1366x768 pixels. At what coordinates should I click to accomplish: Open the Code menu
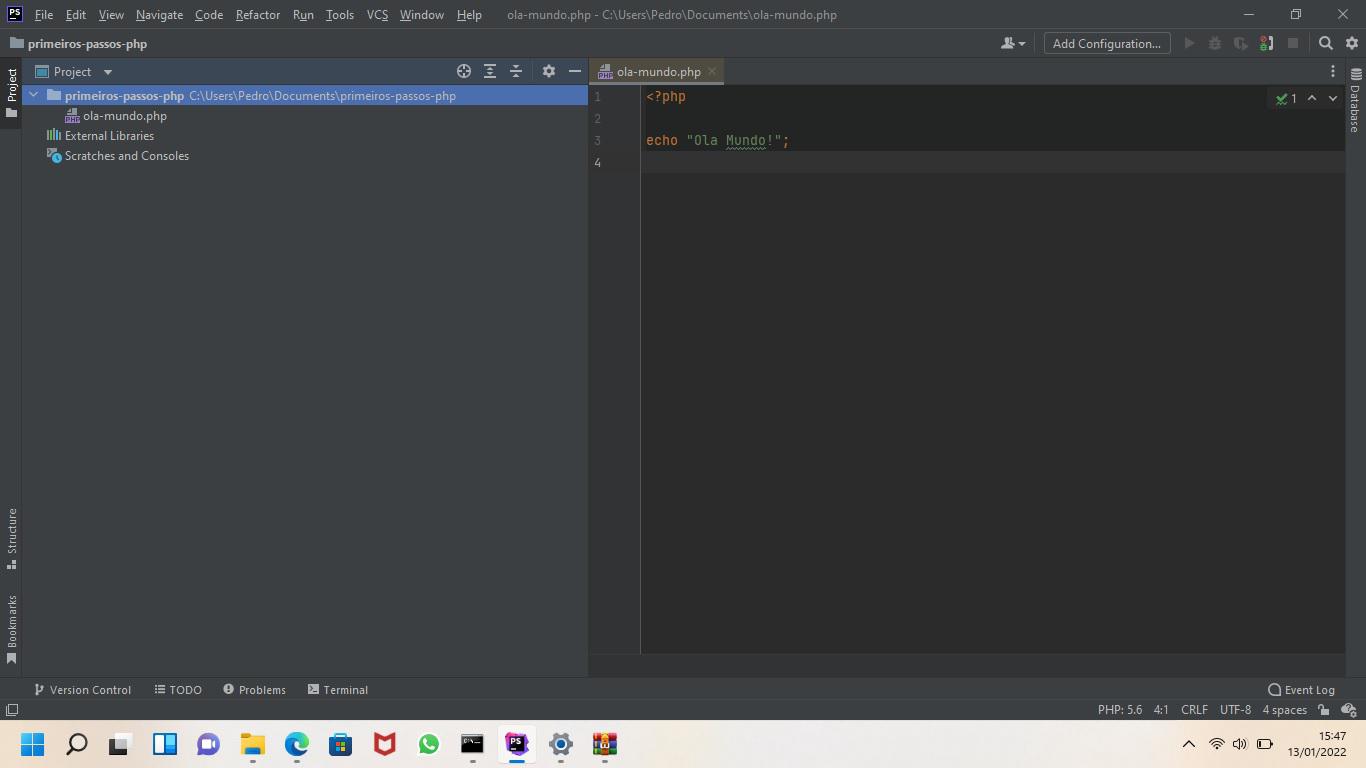(x=209, y=15)
